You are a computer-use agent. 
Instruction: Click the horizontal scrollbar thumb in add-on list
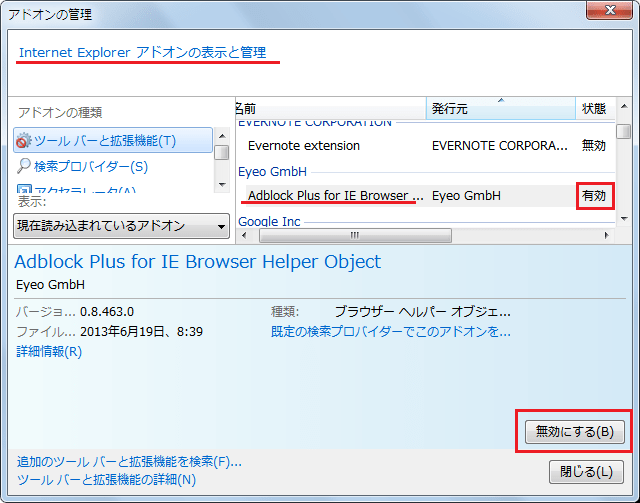point(353,236)
